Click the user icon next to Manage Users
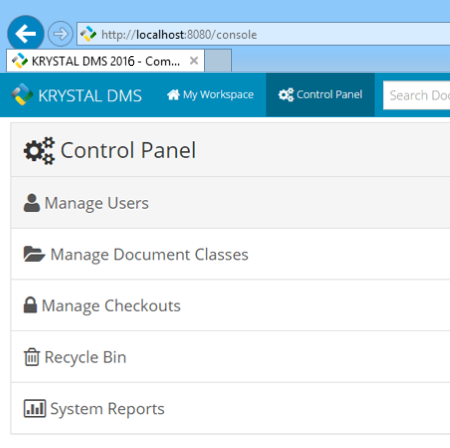This screenshot has width=450, height=448. pyautogui.click(x=32, y=203)
